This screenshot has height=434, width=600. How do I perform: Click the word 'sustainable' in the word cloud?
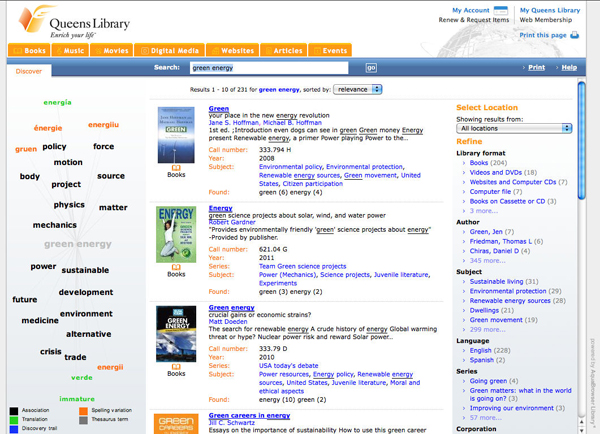click(x=85, y=270)
